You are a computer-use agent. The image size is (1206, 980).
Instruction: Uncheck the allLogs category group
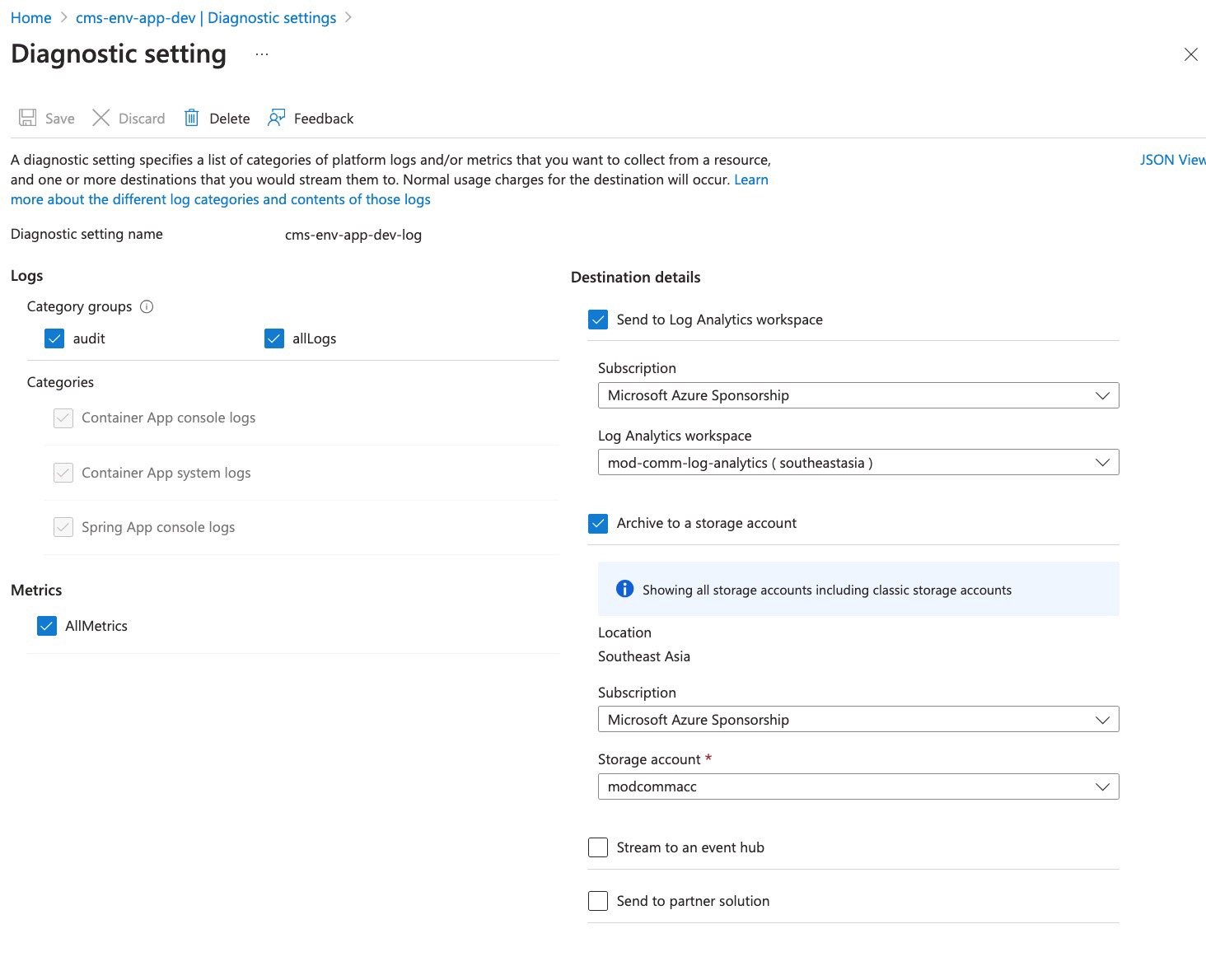(x=274, y=338)
